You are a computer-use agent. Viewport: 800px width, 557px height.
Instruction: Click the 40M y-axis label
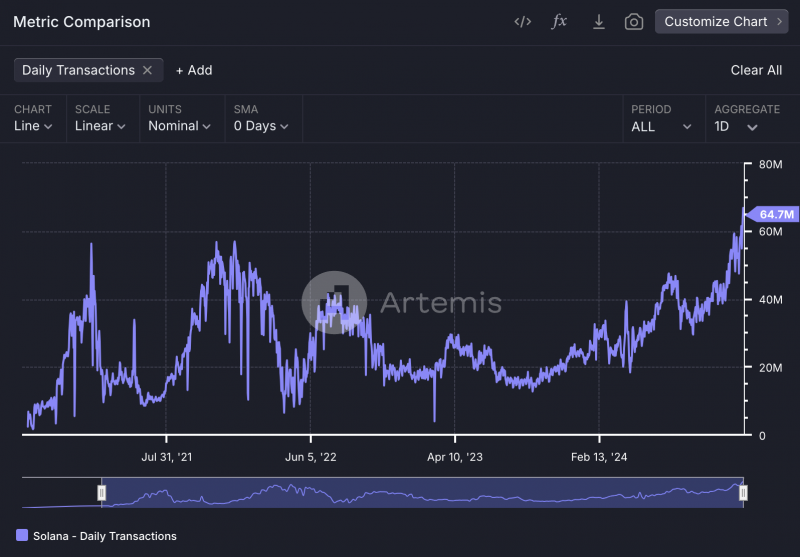pos(770,300)
